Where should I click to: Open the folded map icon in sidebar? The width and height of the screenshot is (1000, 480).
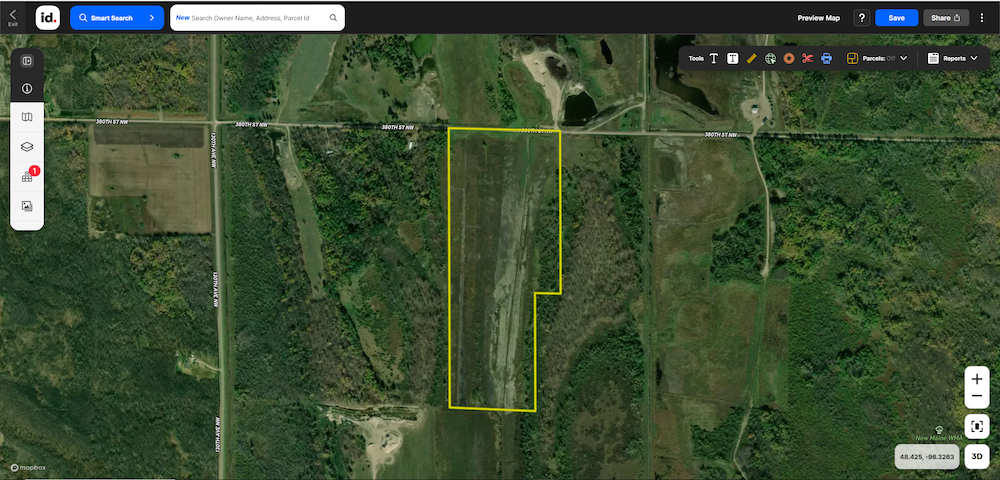pyautogui.click(x=27, y=117)
